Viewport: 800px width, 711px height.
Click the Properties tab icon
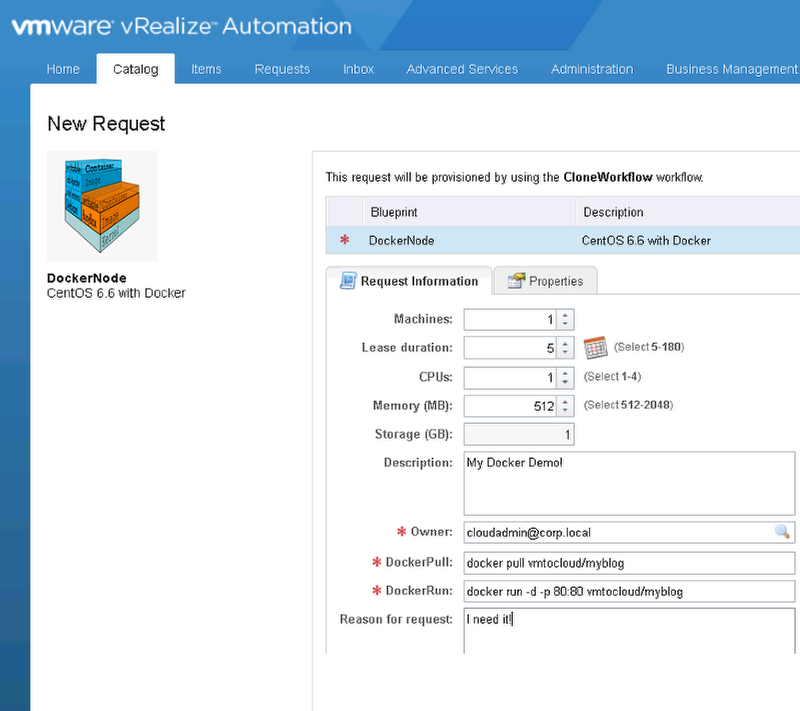(516, 281)
